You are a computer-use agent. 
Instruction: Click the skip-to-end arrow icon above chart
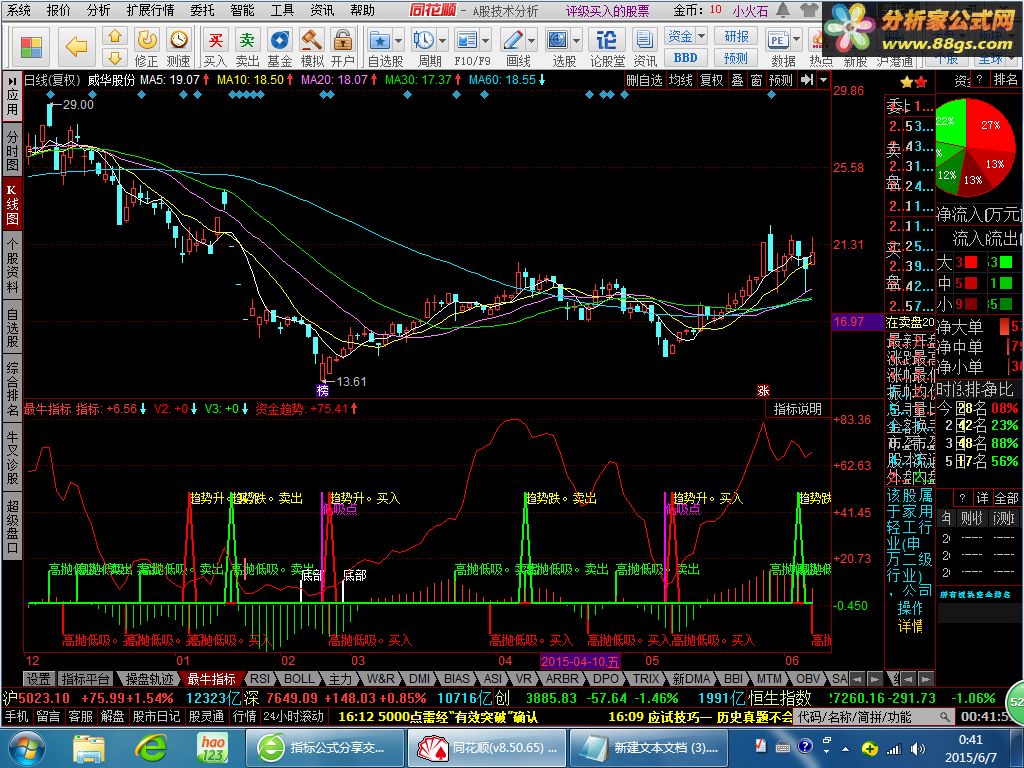tap(807, 80)
